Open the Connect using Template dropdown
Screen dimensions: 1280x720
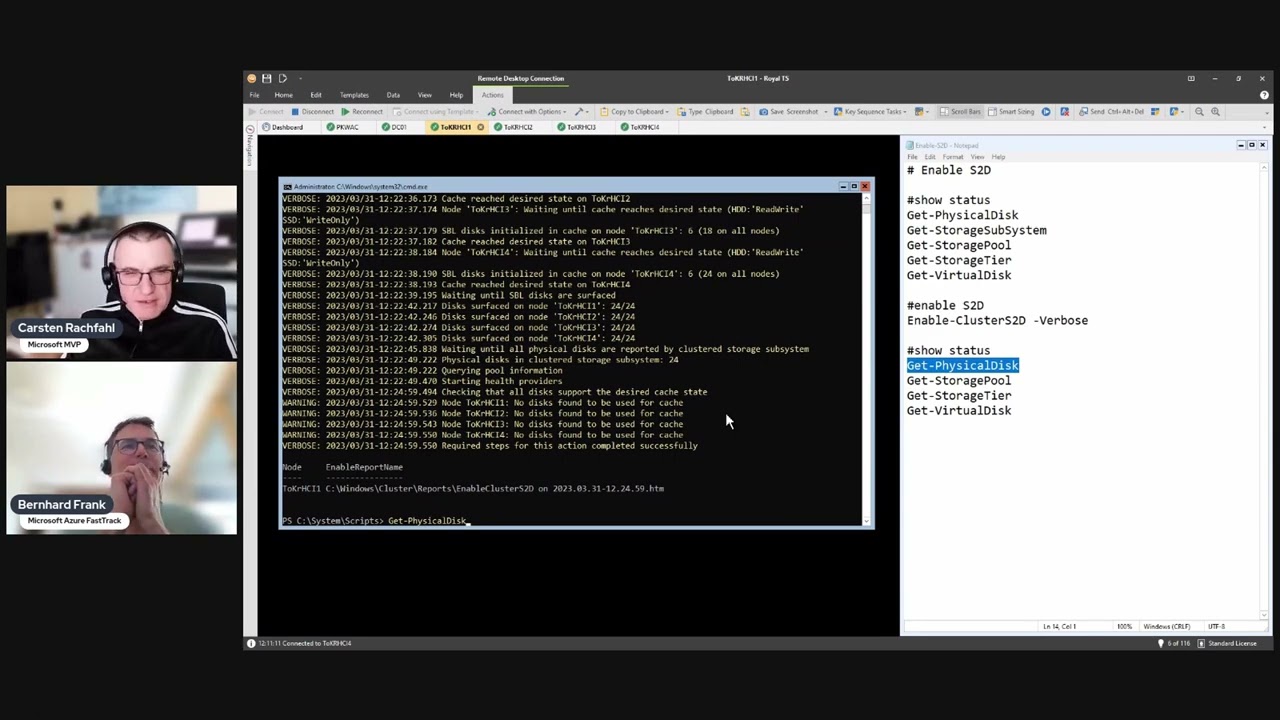[436, 112]
